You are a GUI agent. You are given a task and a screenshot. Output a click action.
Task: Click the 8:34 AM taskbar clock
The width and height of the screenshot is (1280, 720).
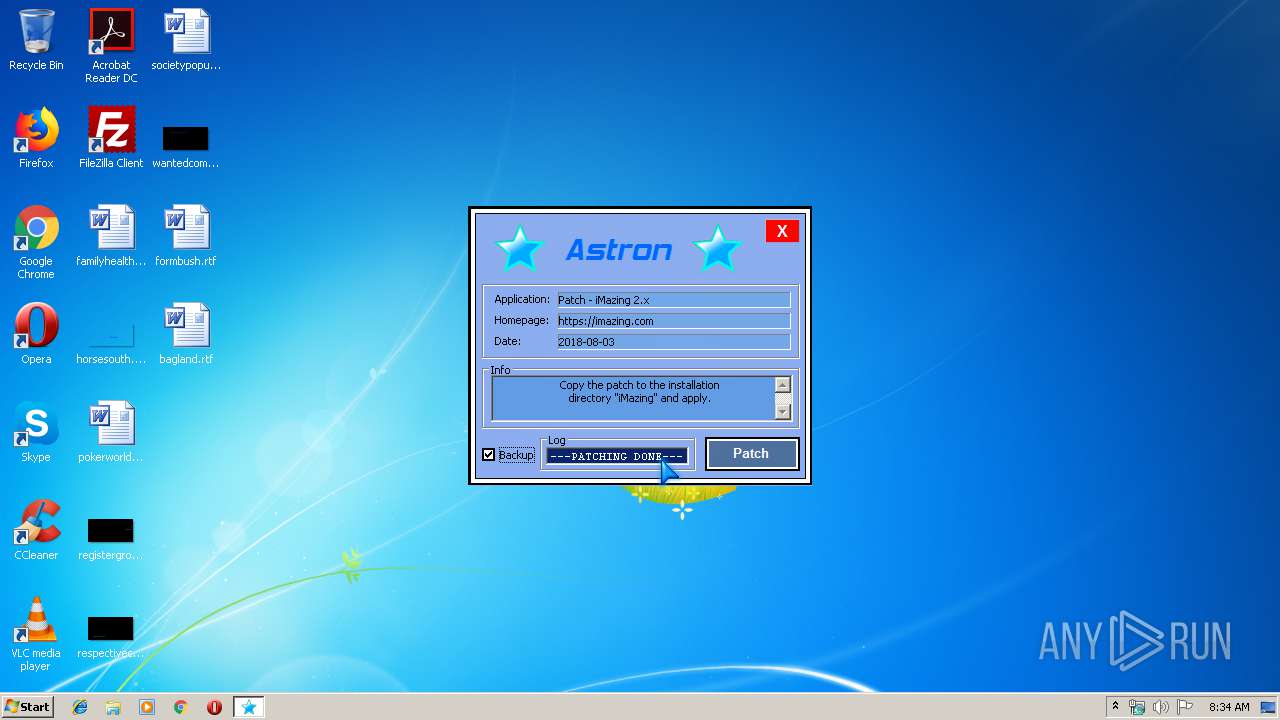[x=1229, y=707]
